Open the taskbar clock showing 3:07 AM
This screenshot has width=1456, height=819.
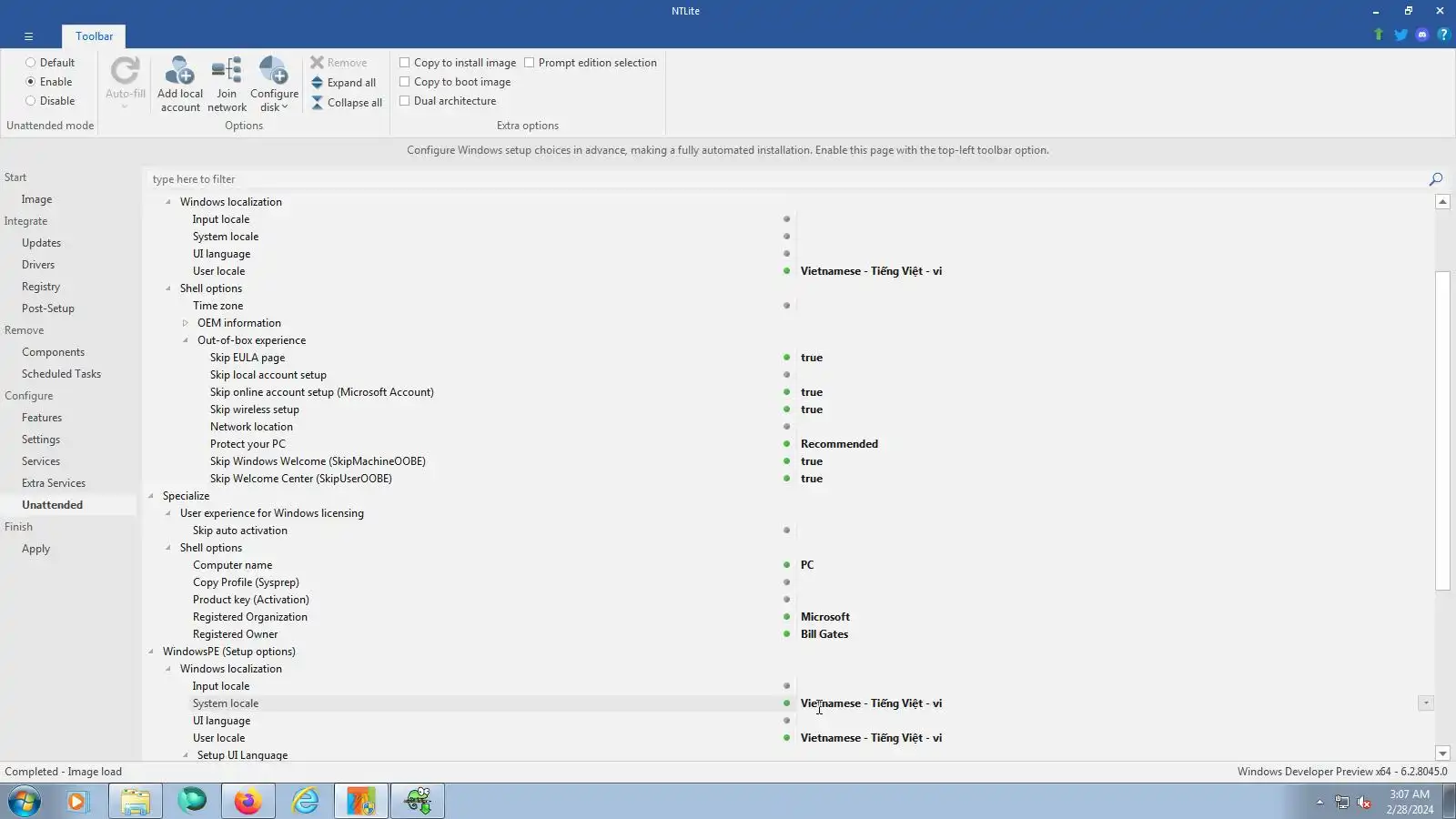1410,802
